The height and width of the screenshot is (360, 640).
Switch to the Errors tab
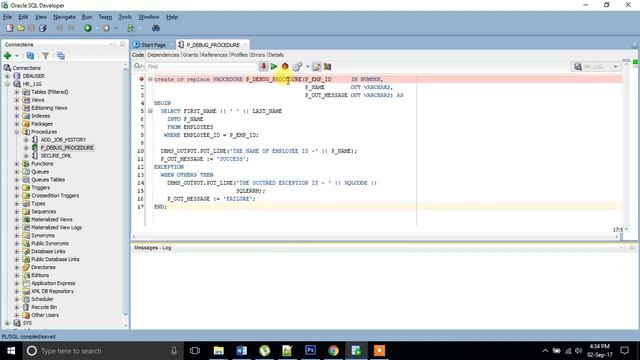(x=258, y=55)
